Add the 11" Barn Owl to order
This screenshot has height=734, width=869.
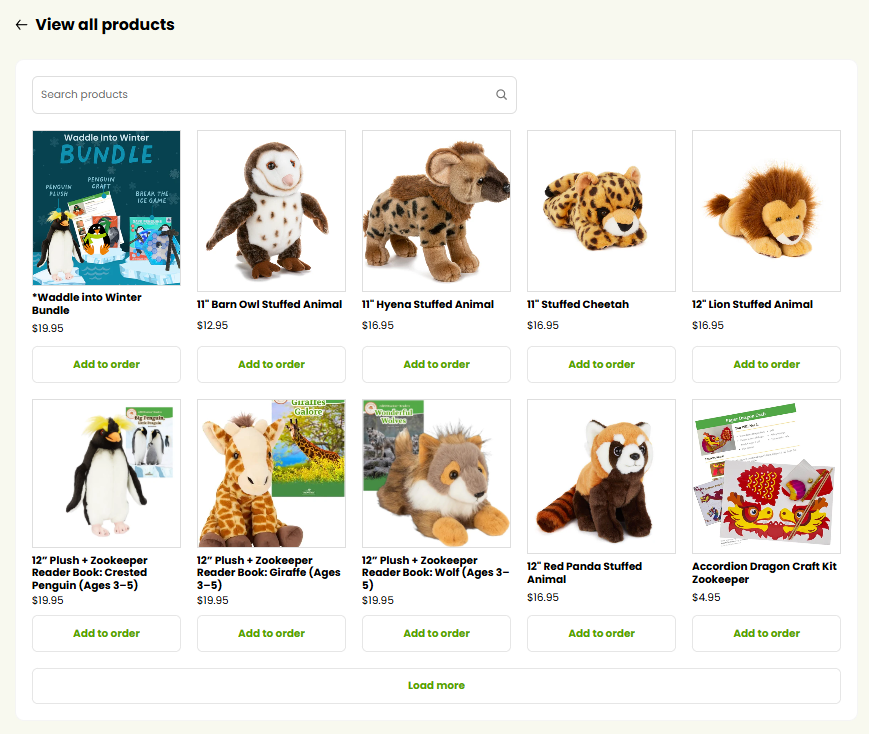coord(271,364)
